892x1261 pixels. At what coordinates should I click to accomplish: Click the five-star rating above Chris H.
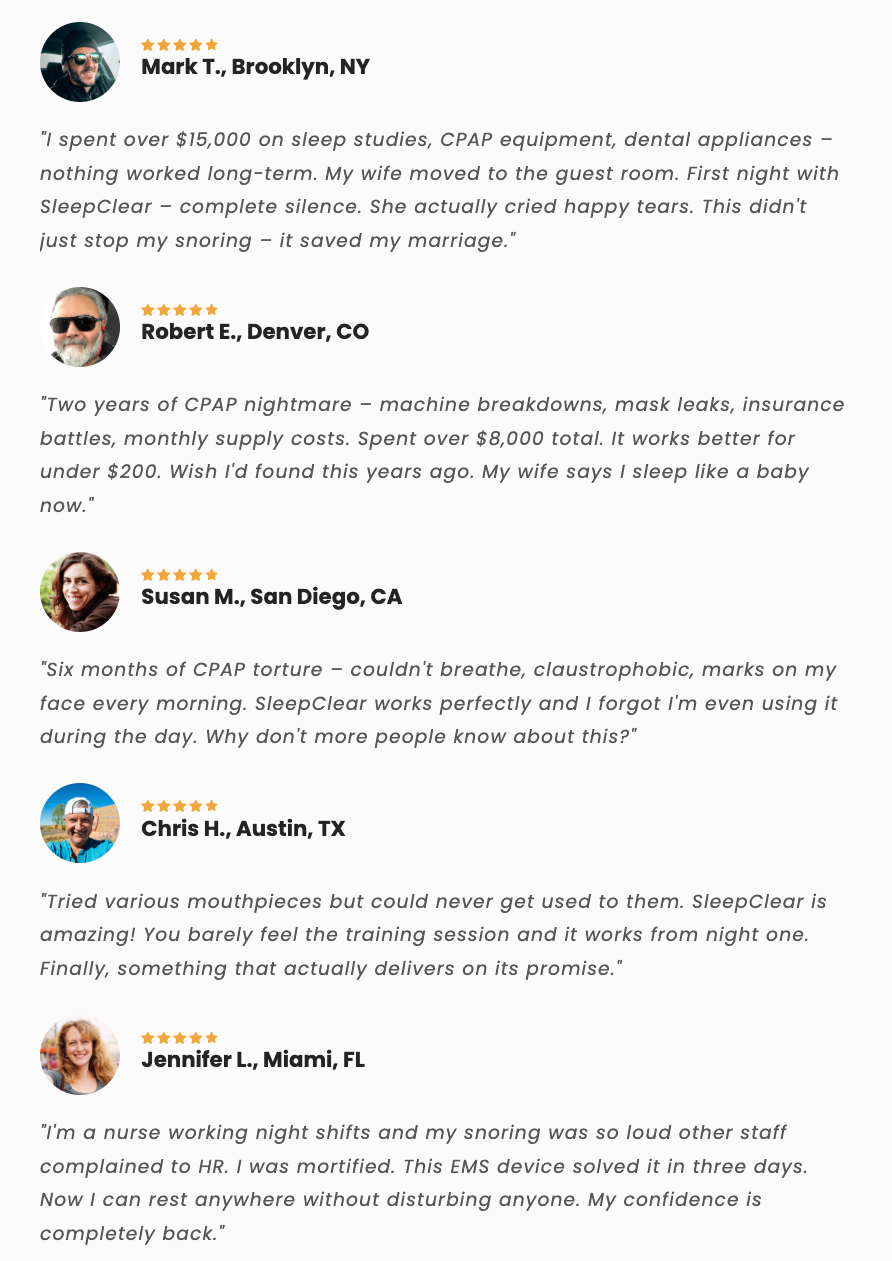179,806
